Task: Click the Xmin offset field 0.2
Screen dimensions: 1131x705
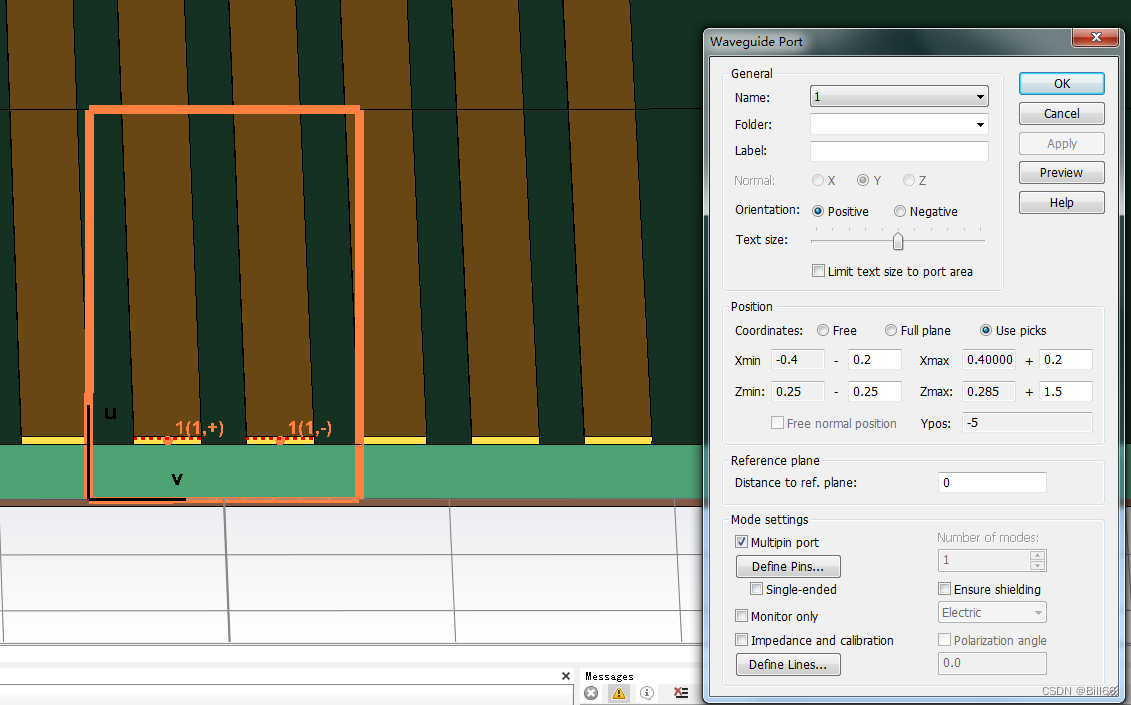Action: 874,359
